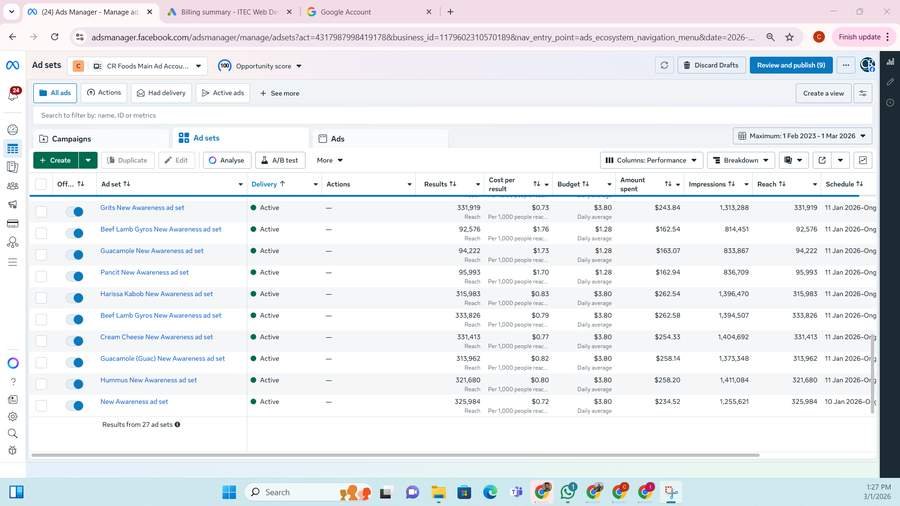Click the Export table data icon
This screenshot has height=506, width=900.
[822, 160]
